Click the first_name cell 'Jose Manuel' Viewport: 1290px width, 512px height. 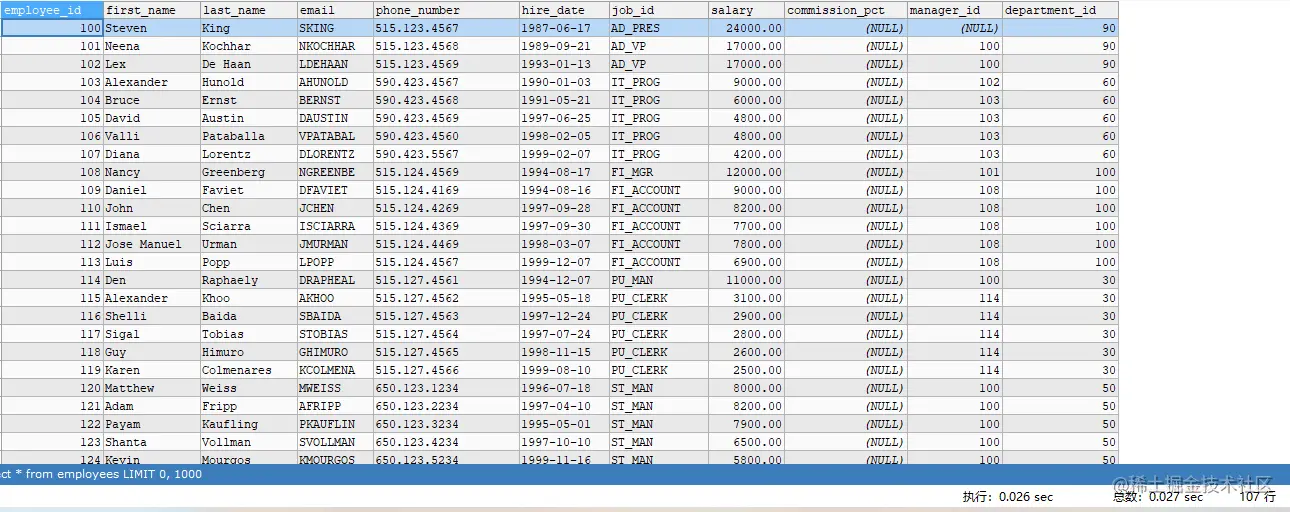coord(152,244)
